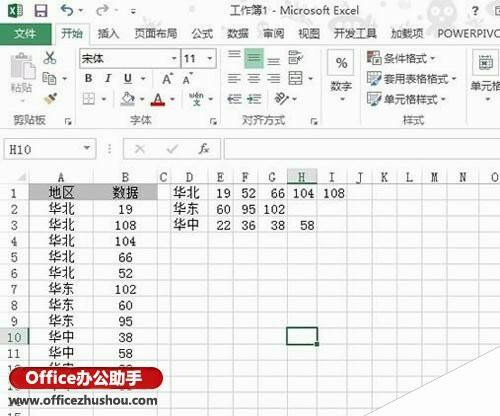Select row 10 header
This screenshot has height=416, width=500.
[x=14, y=337]
